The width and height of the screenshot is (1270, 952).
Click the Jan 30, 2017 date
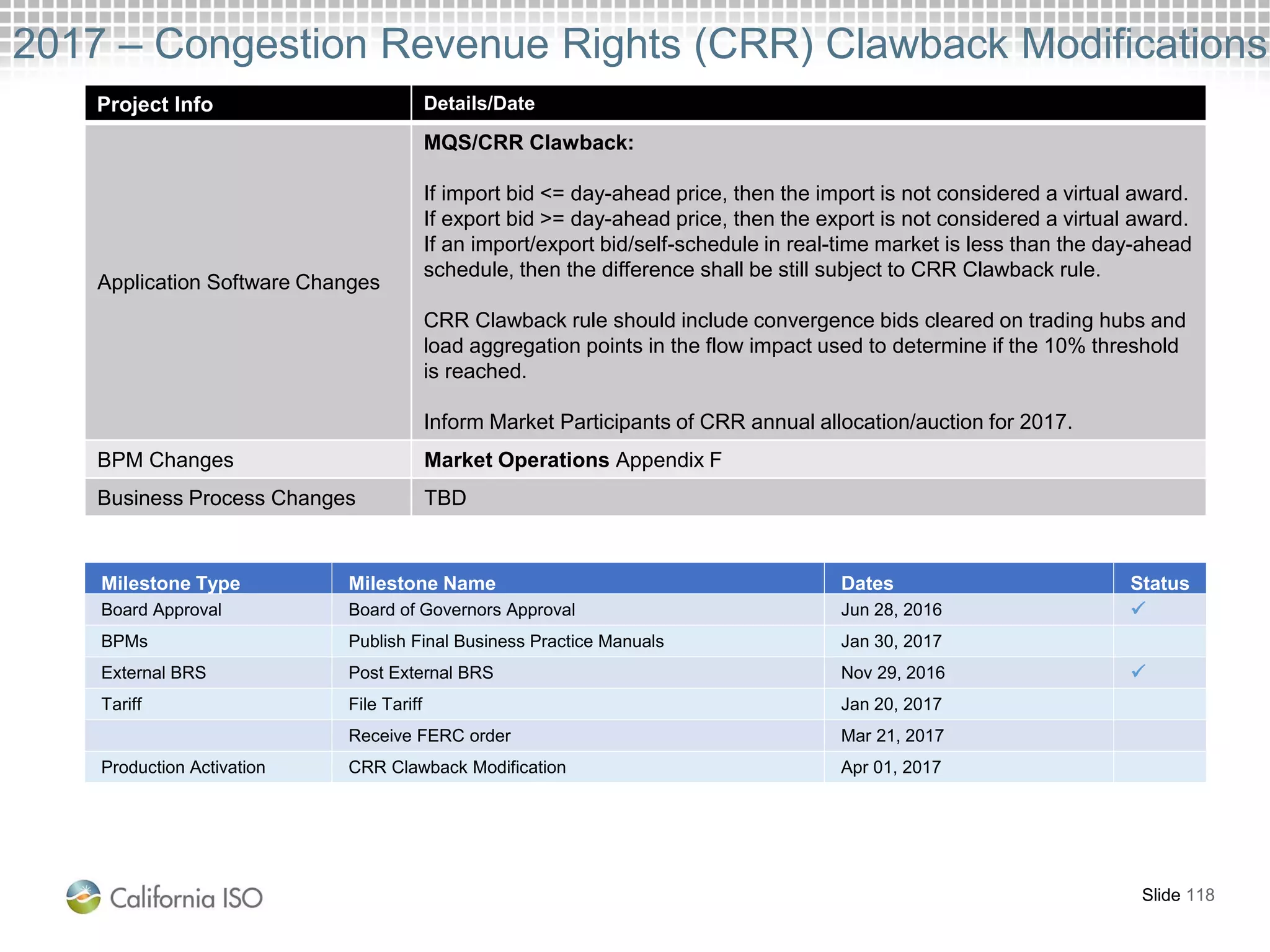[x=891, y=641]
